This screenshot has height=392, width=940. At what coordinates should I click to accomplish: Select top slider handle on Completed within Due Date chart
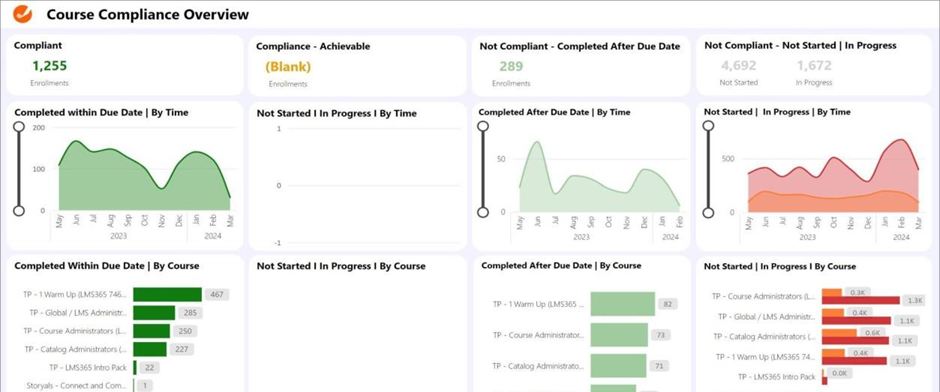19,126
